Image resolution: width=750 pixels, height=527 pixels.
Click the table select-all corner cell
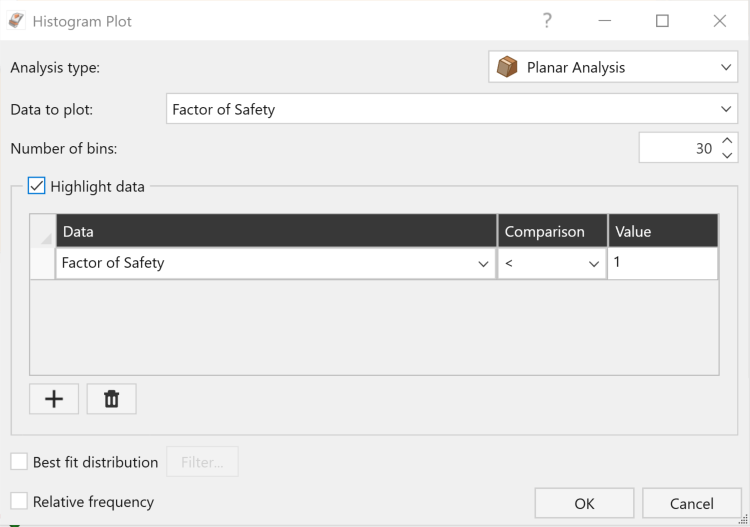(43, 231)
